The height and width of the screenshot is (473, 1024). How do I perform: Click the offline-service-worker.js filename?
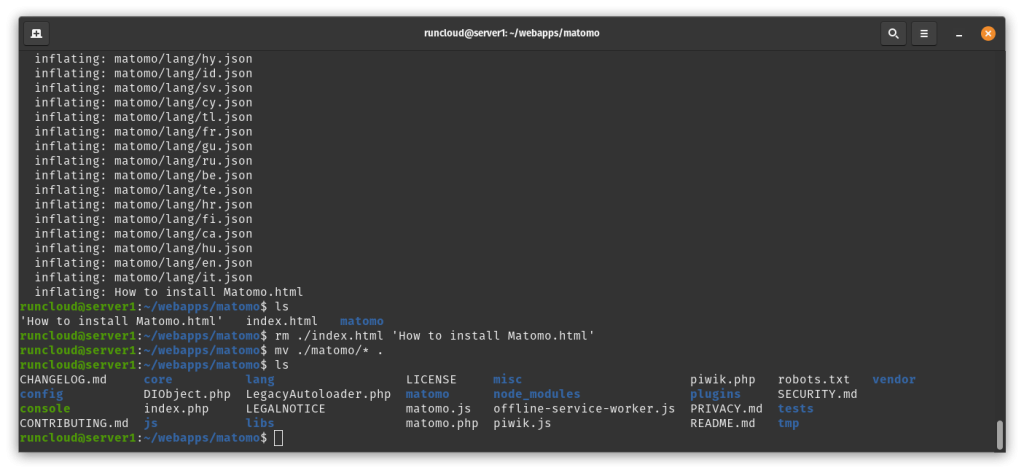click(x=584, y=409)
